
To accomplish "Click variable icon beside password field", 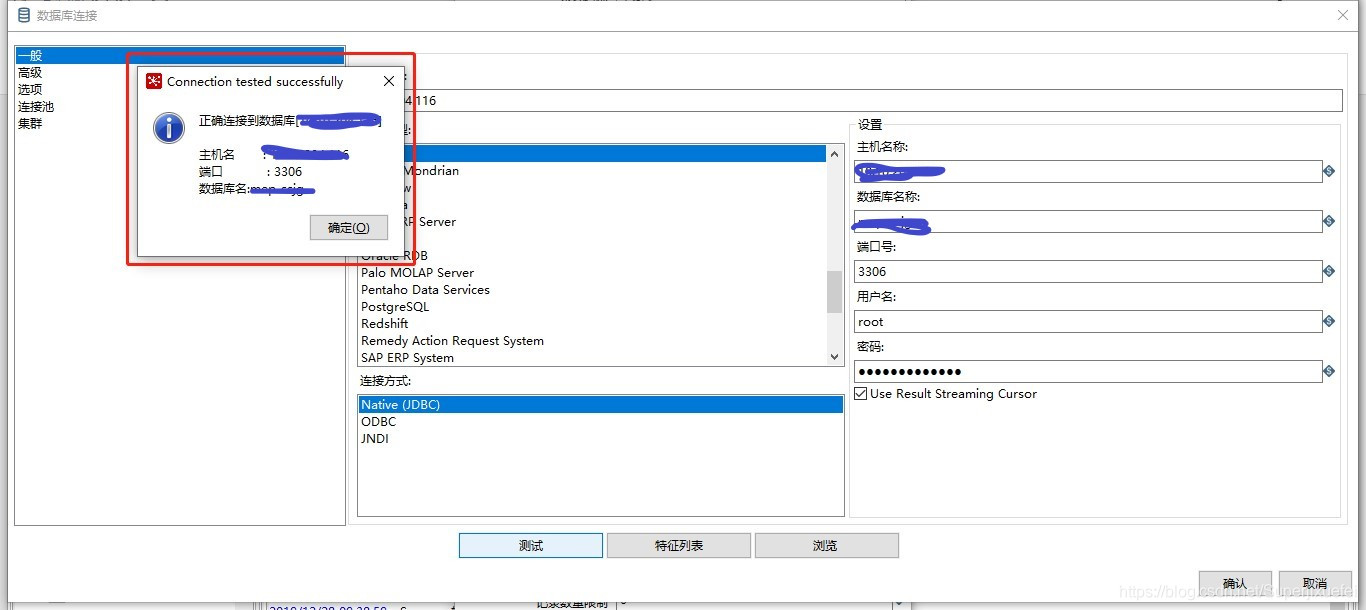I will [1329, 371].
